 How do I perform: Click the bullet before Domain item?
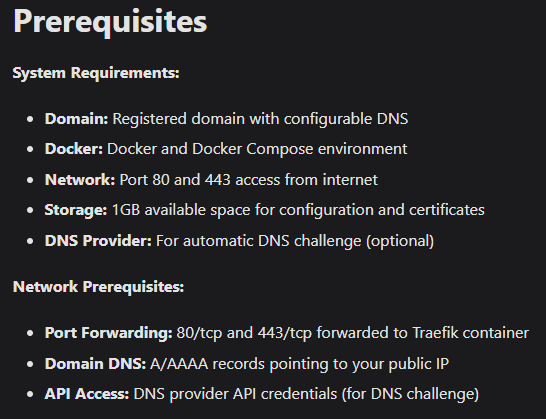pos(30,119)
